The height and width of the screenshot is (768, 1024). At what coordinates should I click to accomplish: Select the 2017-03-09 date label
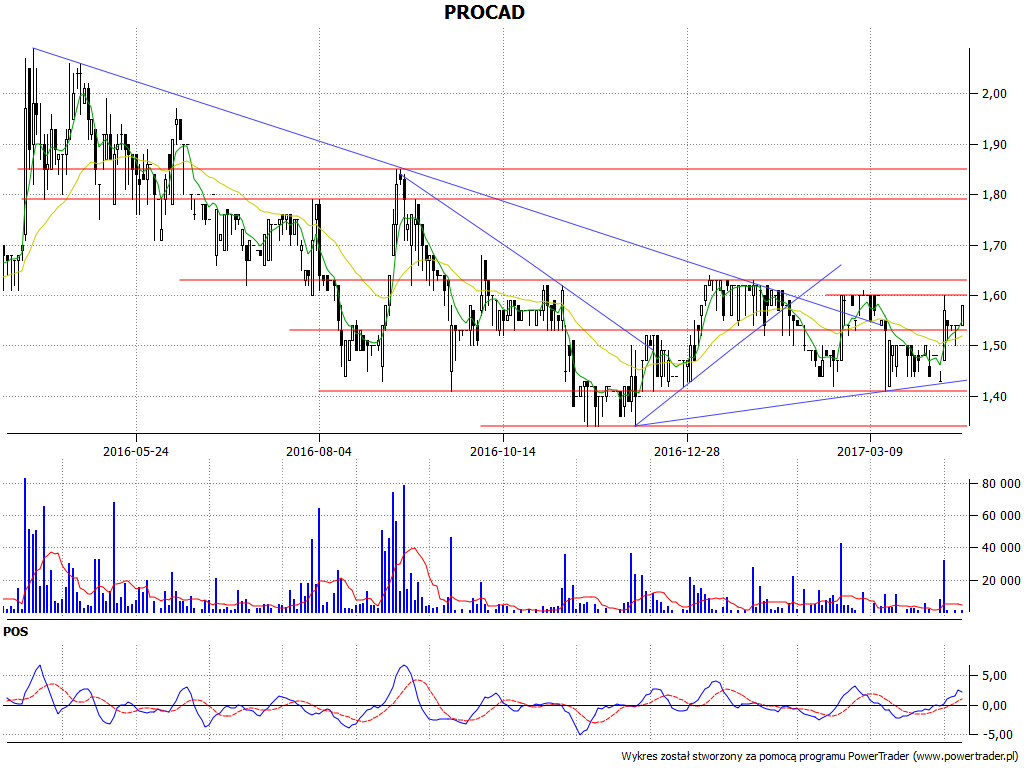(x=870, y=451)
